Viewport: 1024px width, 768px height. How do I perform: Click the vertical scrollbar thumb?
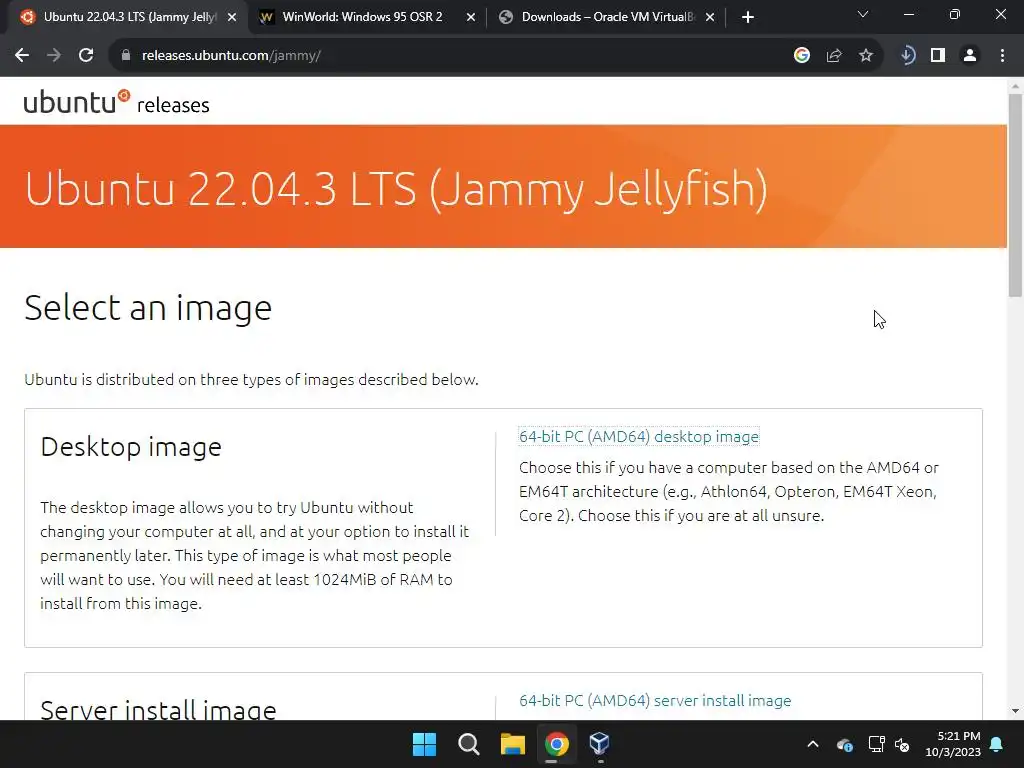point(1015,195)
